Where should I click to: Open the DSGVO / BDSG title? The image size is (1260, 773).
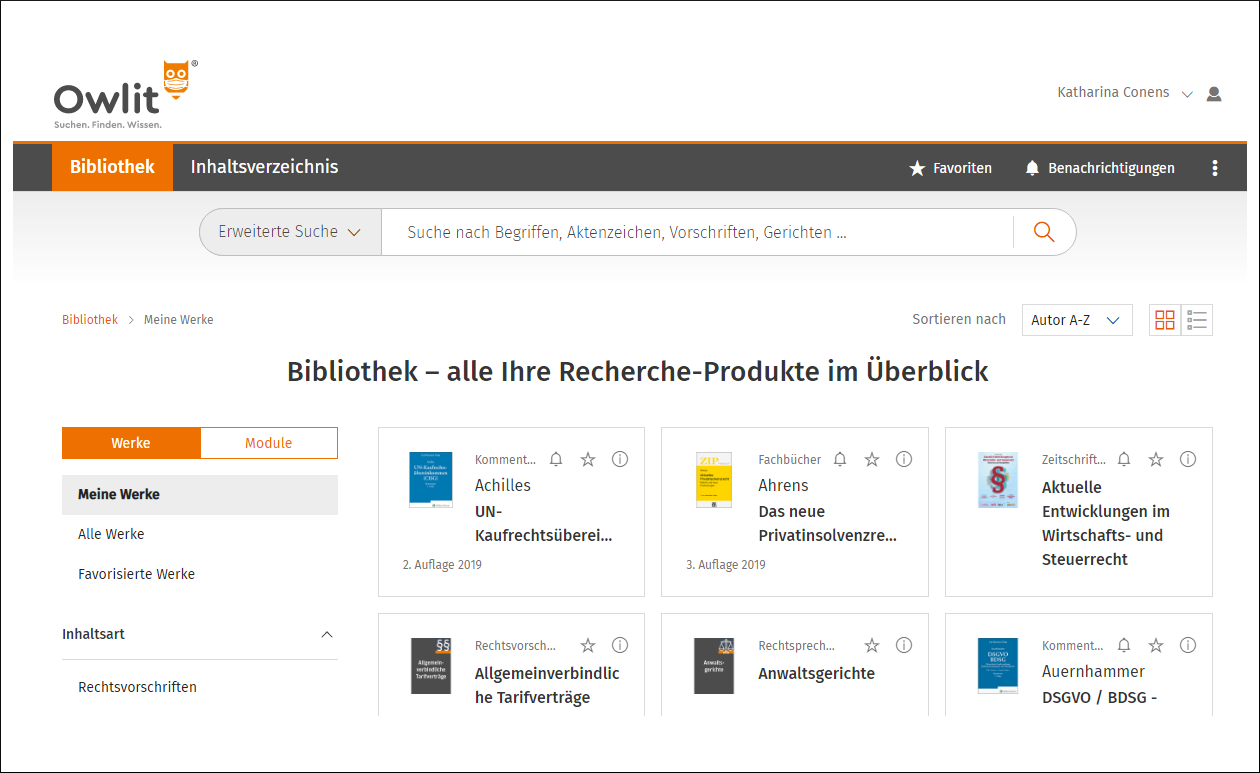coord(1100,697)
